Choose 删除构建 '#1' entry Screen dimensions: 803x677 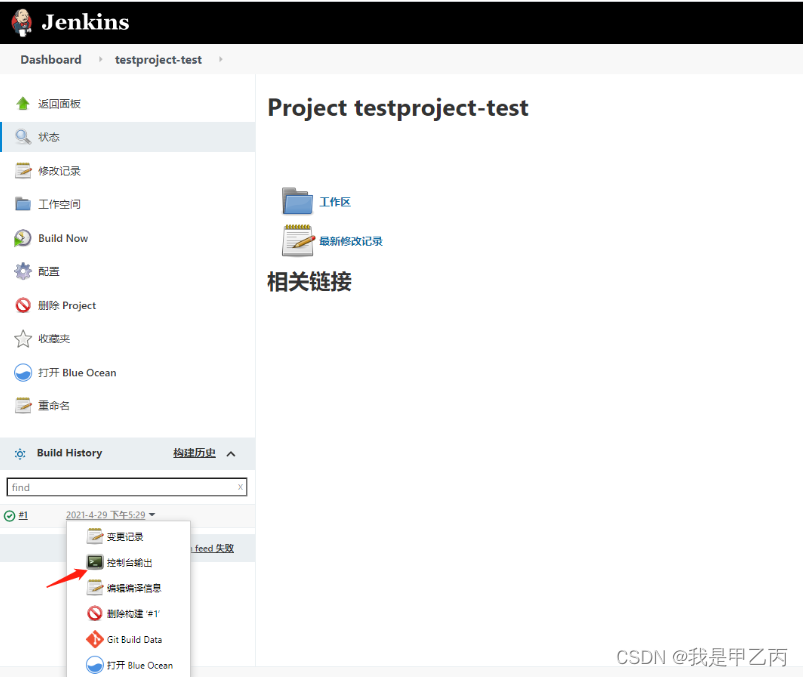tap(133, 613)
